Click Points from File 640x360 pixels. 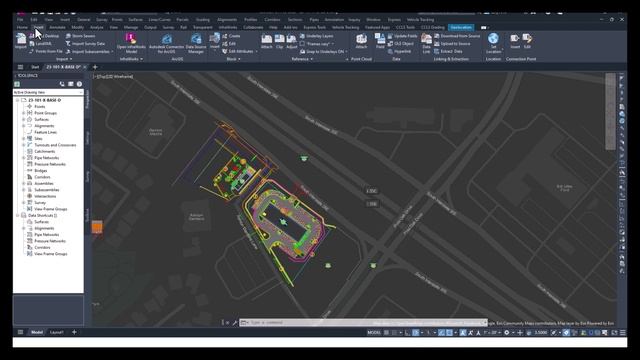[x=45, y=51]
